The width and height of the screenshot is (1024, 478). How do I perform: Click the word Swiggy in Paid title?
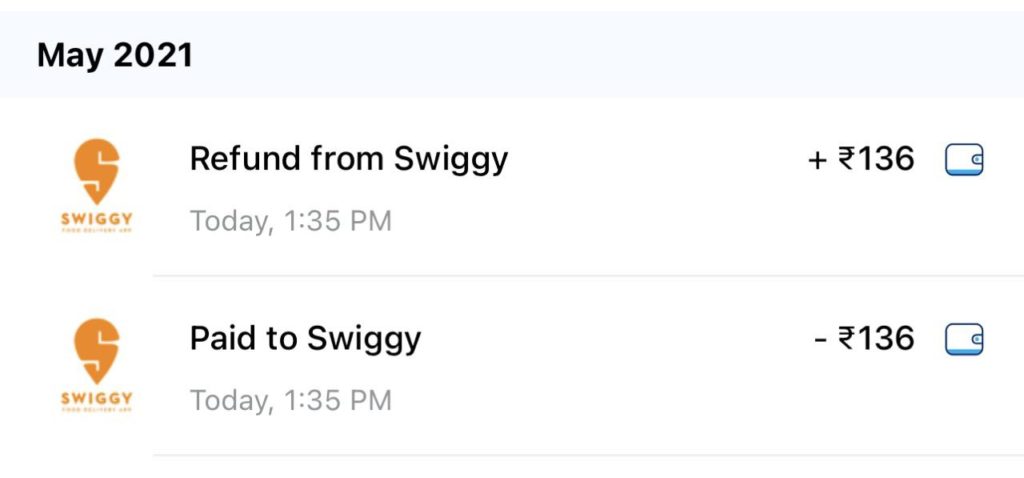pyautogui.click(x=364, y=340)
